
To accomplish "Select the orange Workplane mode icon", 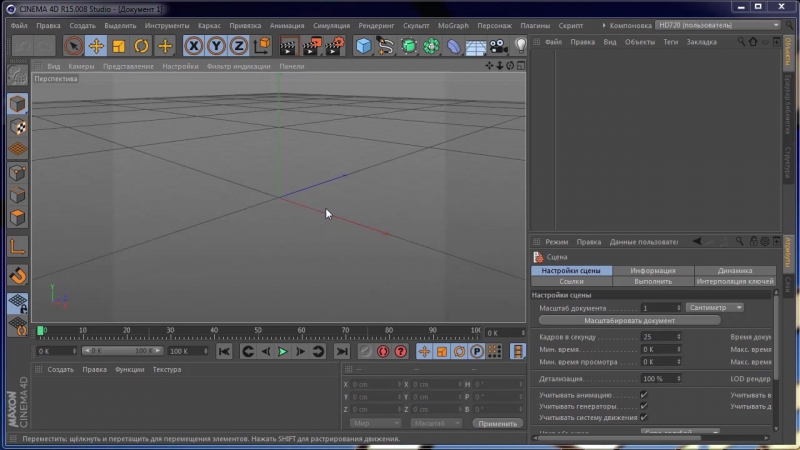I will pos(17,149).
